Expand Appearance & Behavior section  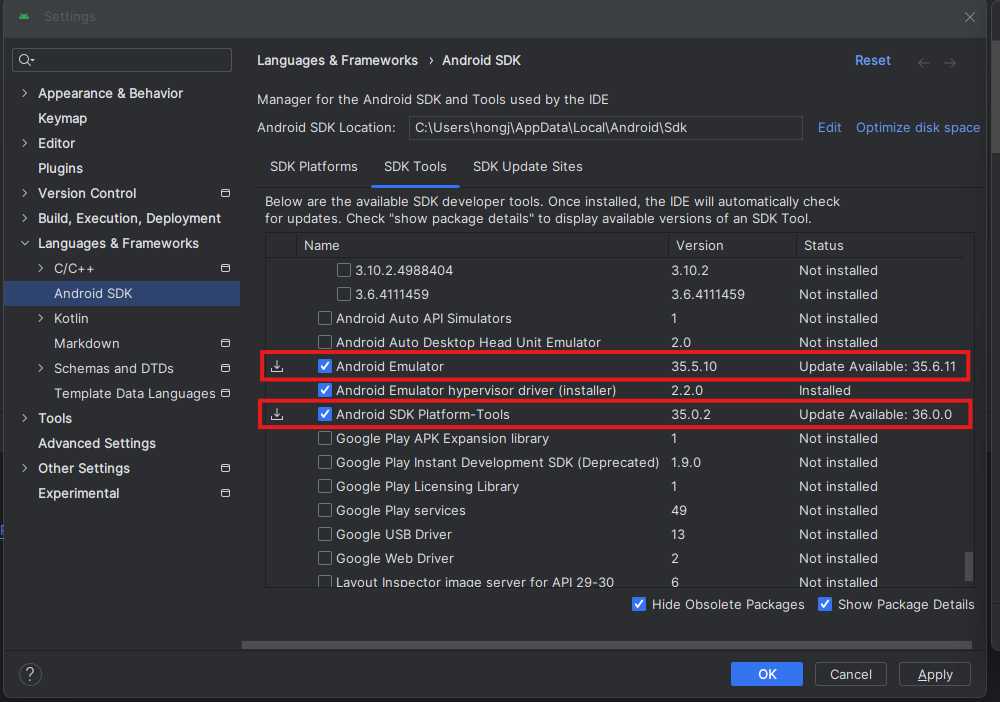point(25,93)
